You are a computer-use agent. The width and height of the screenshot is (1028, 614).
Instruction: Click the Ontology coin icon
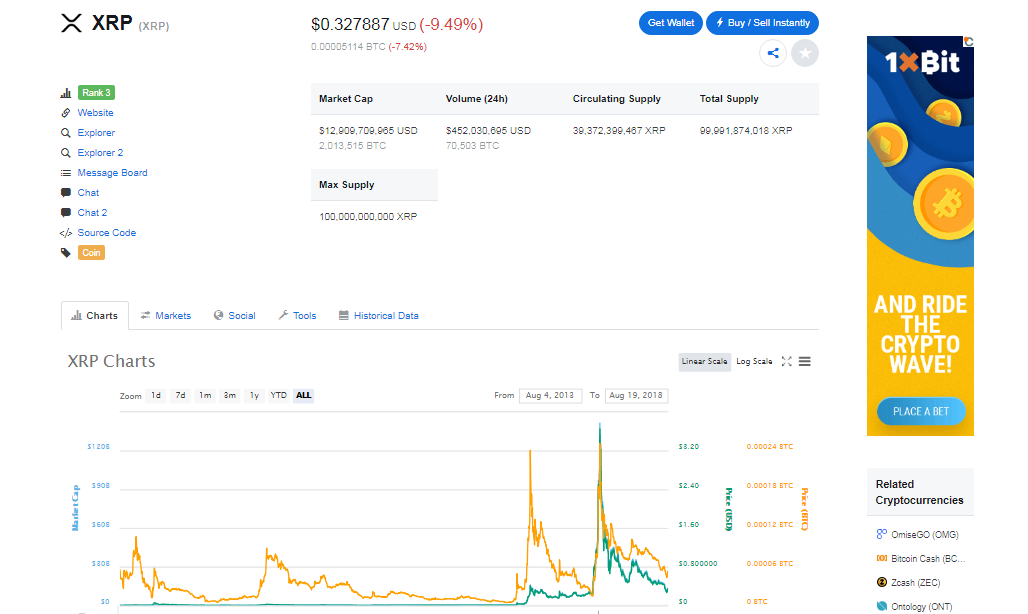click(882, 606)
